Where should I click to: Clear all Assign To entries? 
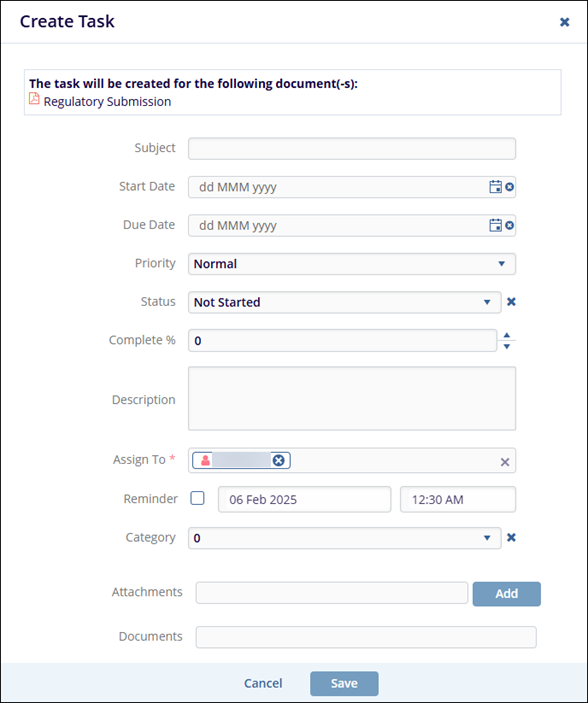click(x=505, y=462)
